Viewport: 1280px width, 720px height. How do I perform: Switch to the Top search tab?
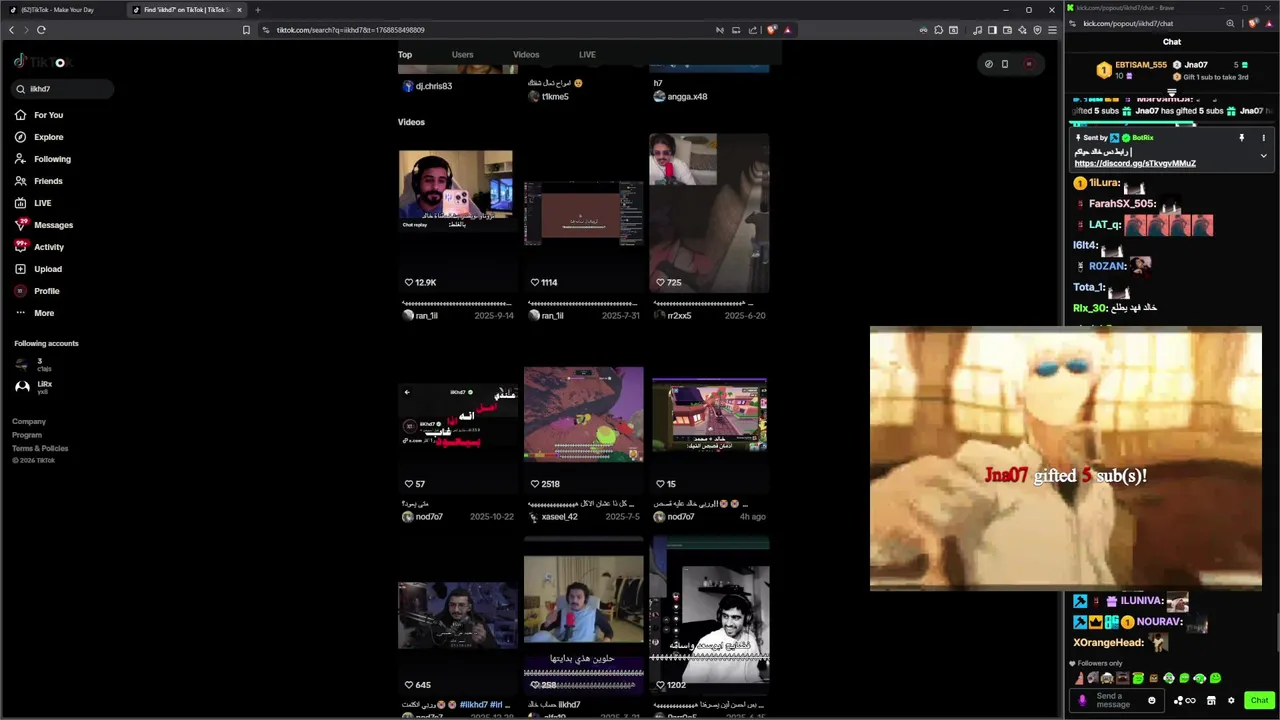[405, 55]
